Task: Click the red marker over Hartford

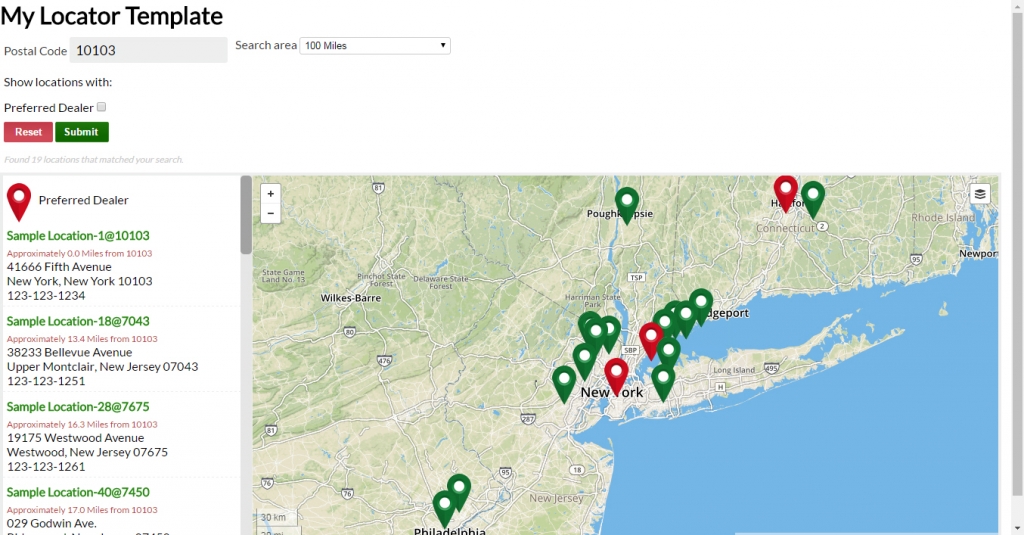Action: point(786,193)
